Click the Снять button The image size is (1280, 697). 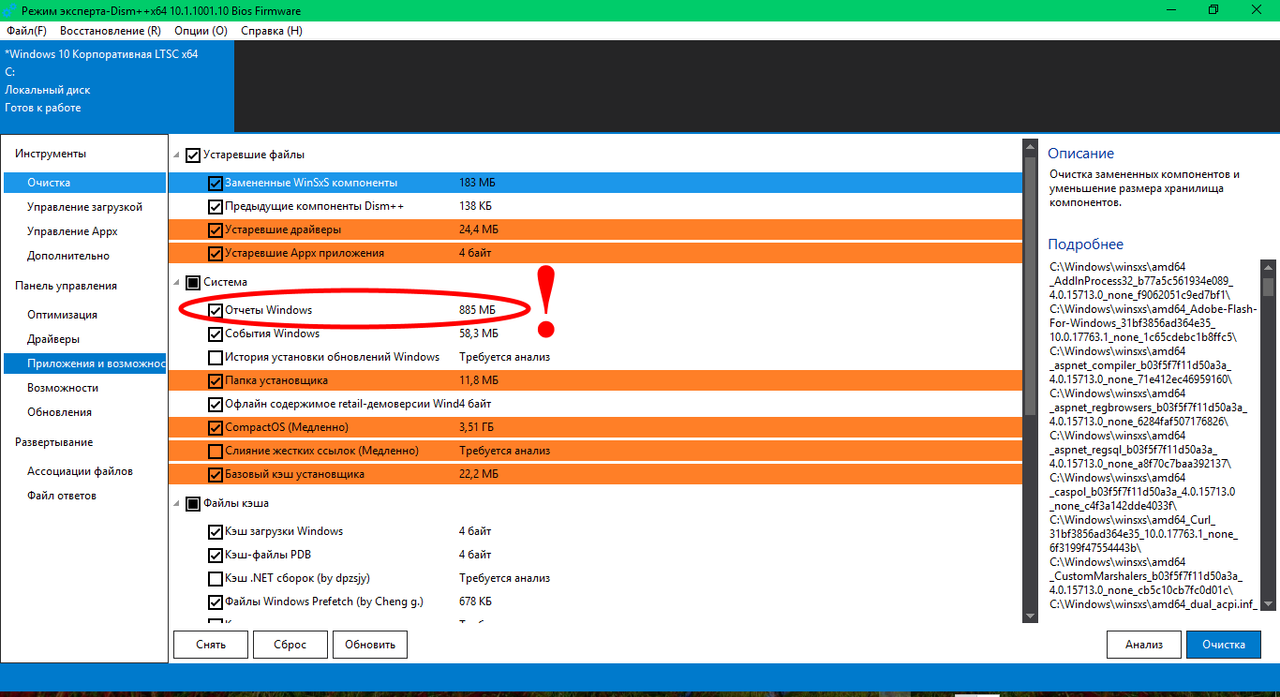pos(210,644)
